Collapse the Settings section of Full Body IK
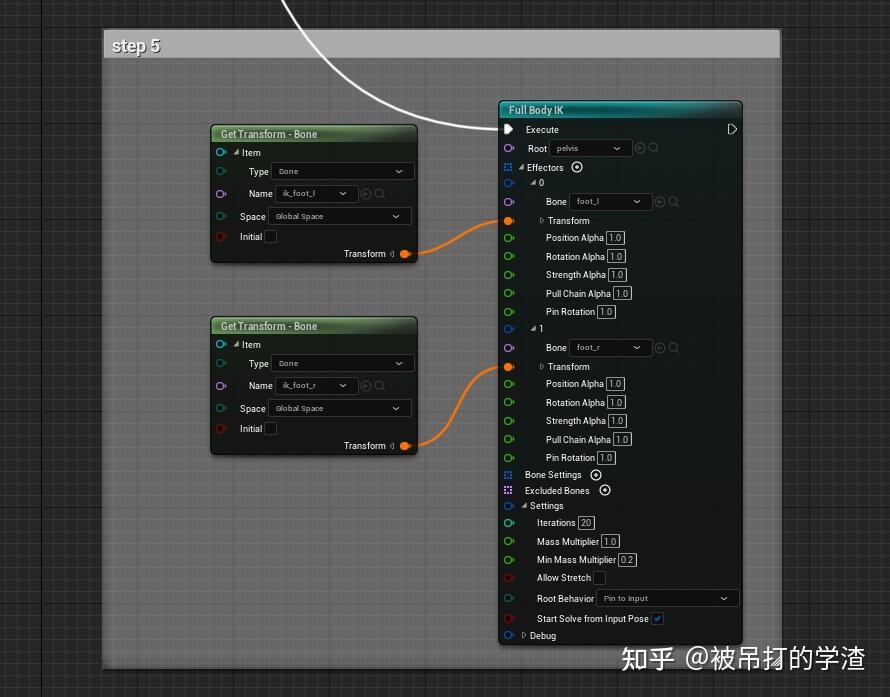The width and height of the screenshot is (890, 697). pos(524,505)
